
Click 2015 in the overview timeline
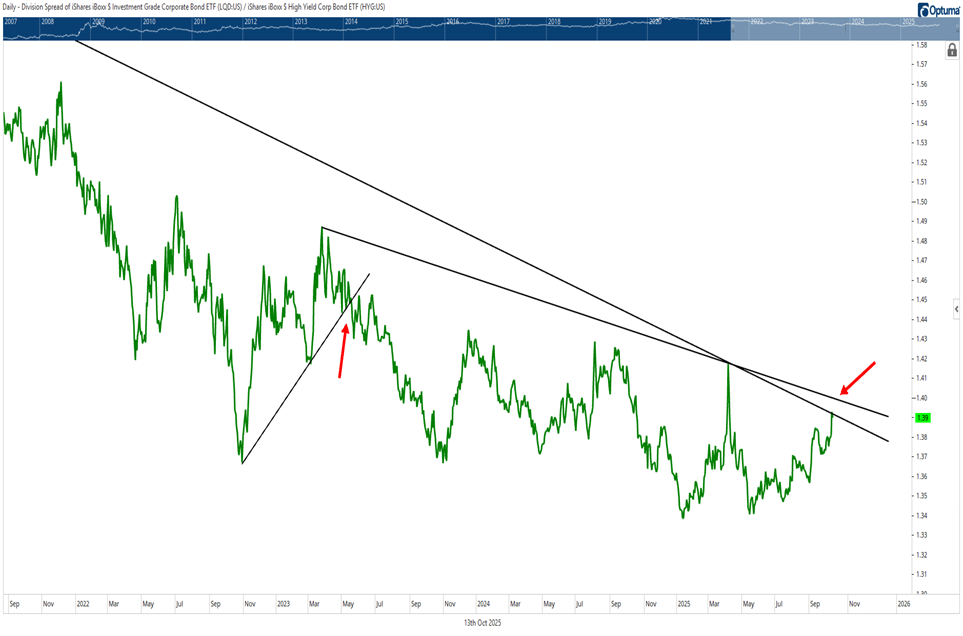[x=402, y=21]
